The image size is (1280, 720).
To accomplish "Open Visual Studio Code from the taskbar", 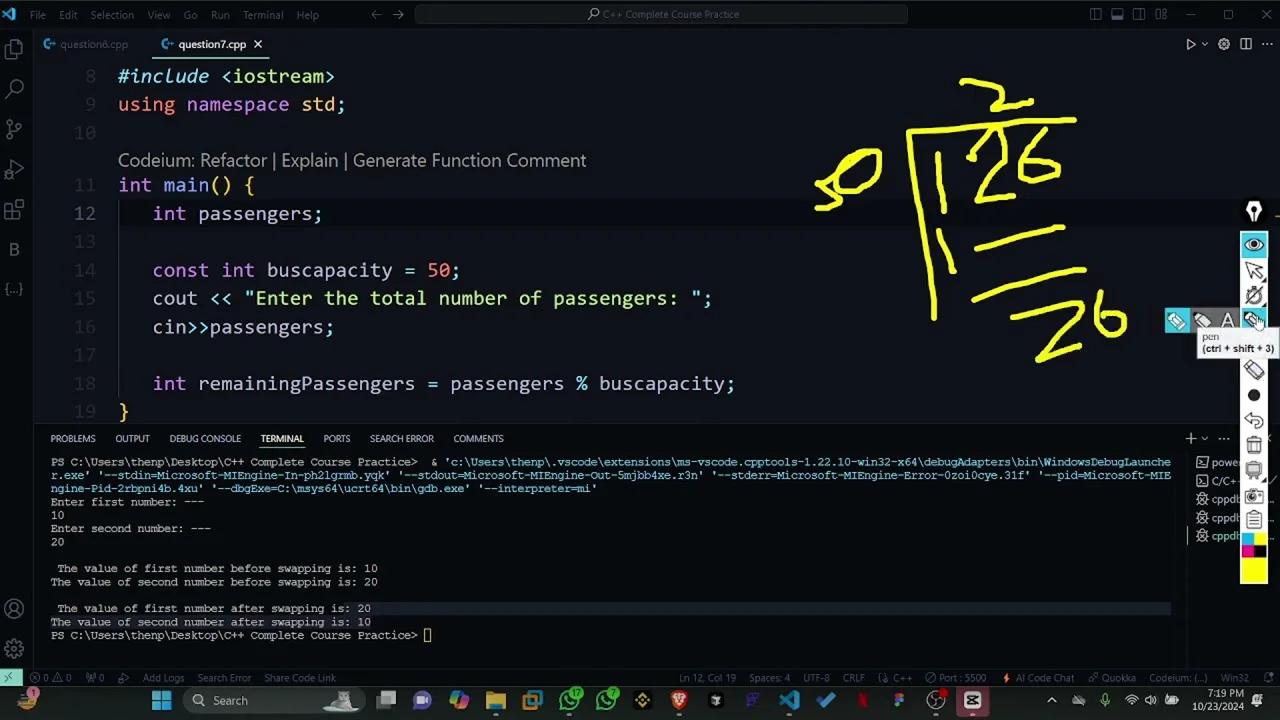I will (x=789, y=700).
